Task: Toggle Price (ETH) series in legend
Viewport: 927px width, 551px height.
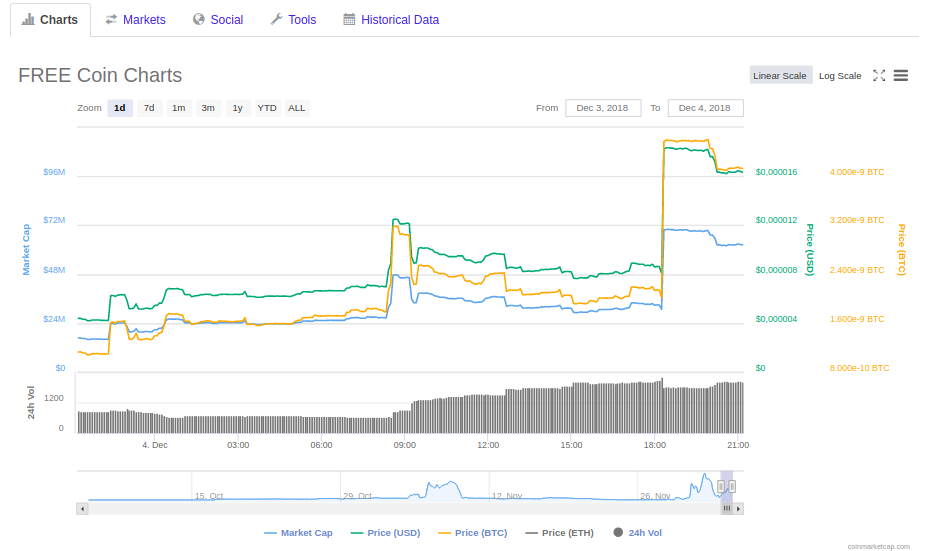Action: pos(559,533)
